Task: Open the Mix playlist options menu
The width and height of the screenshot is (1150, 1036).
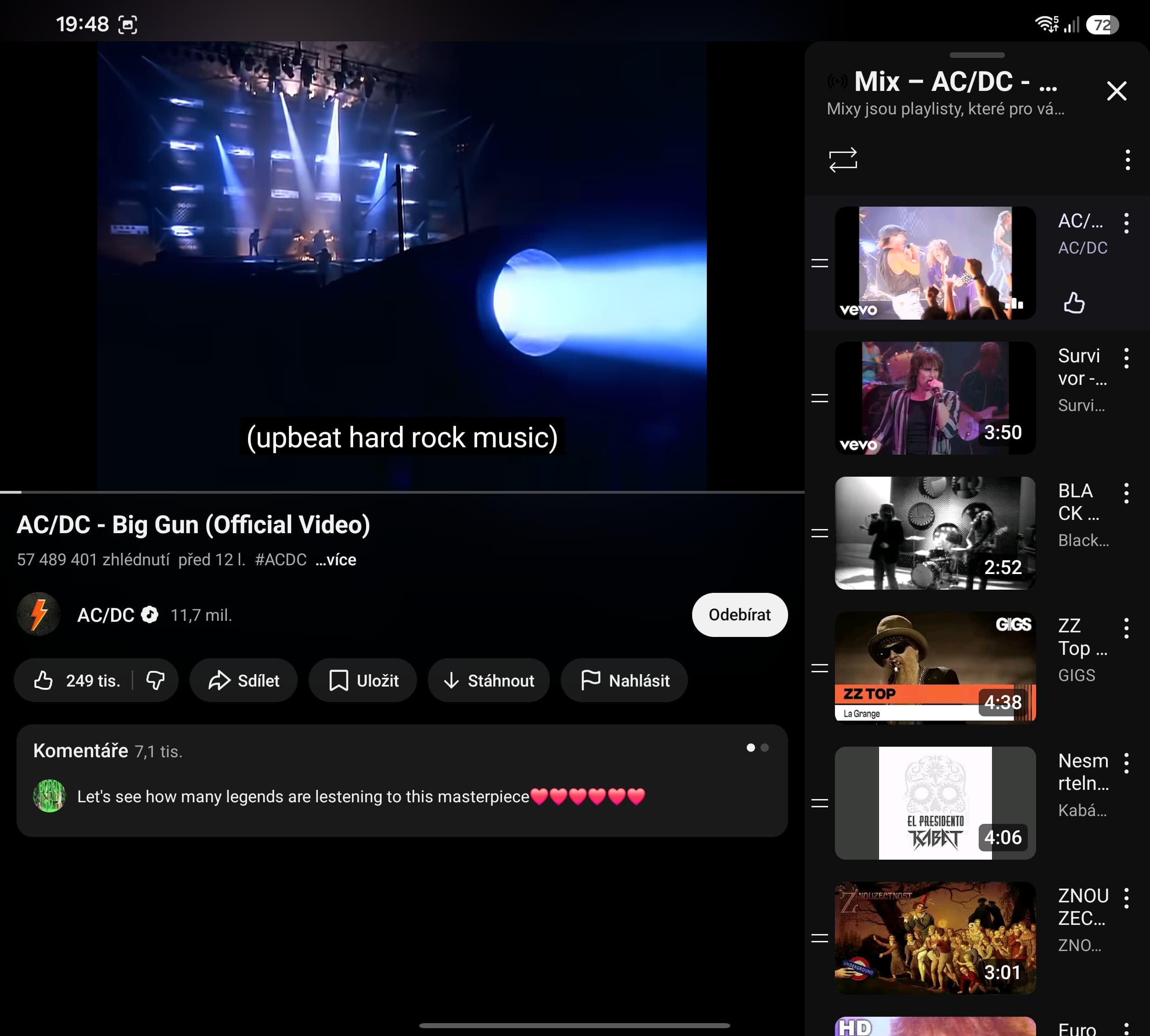Action: pyautogui.click(x=1127, y=160)
